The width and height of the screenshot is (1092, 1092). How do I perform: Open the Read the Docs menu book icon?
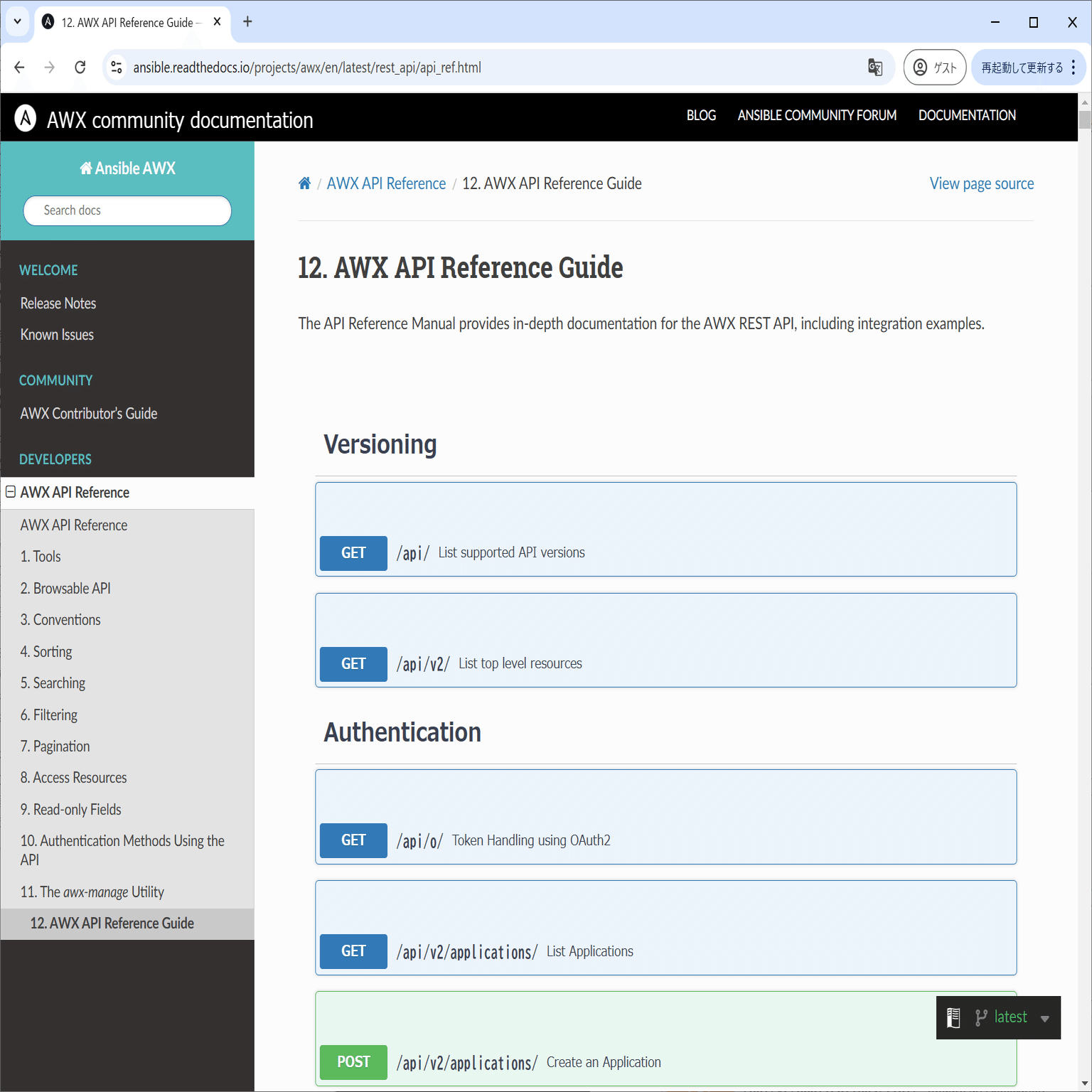click(953, 1017)
